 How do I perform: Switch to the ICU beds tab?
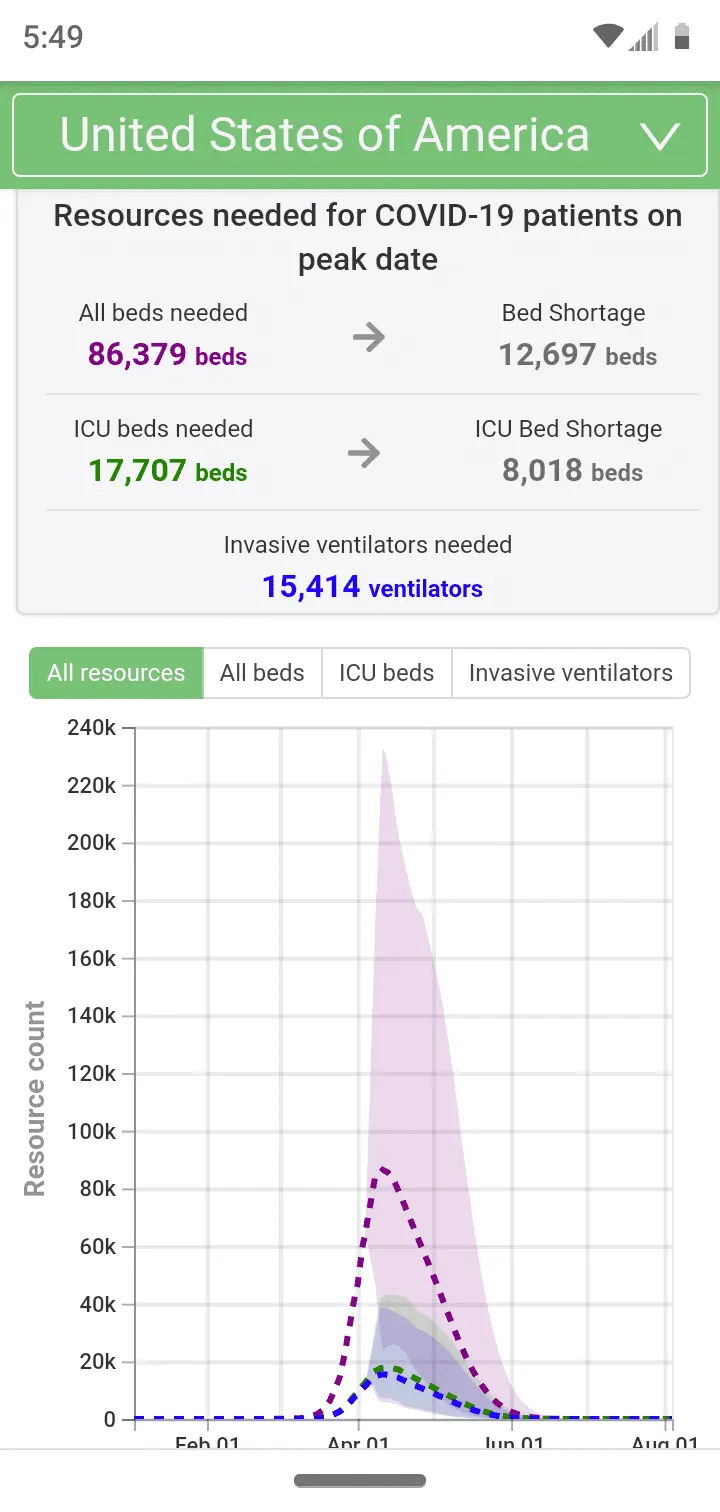tap(386, 673)
